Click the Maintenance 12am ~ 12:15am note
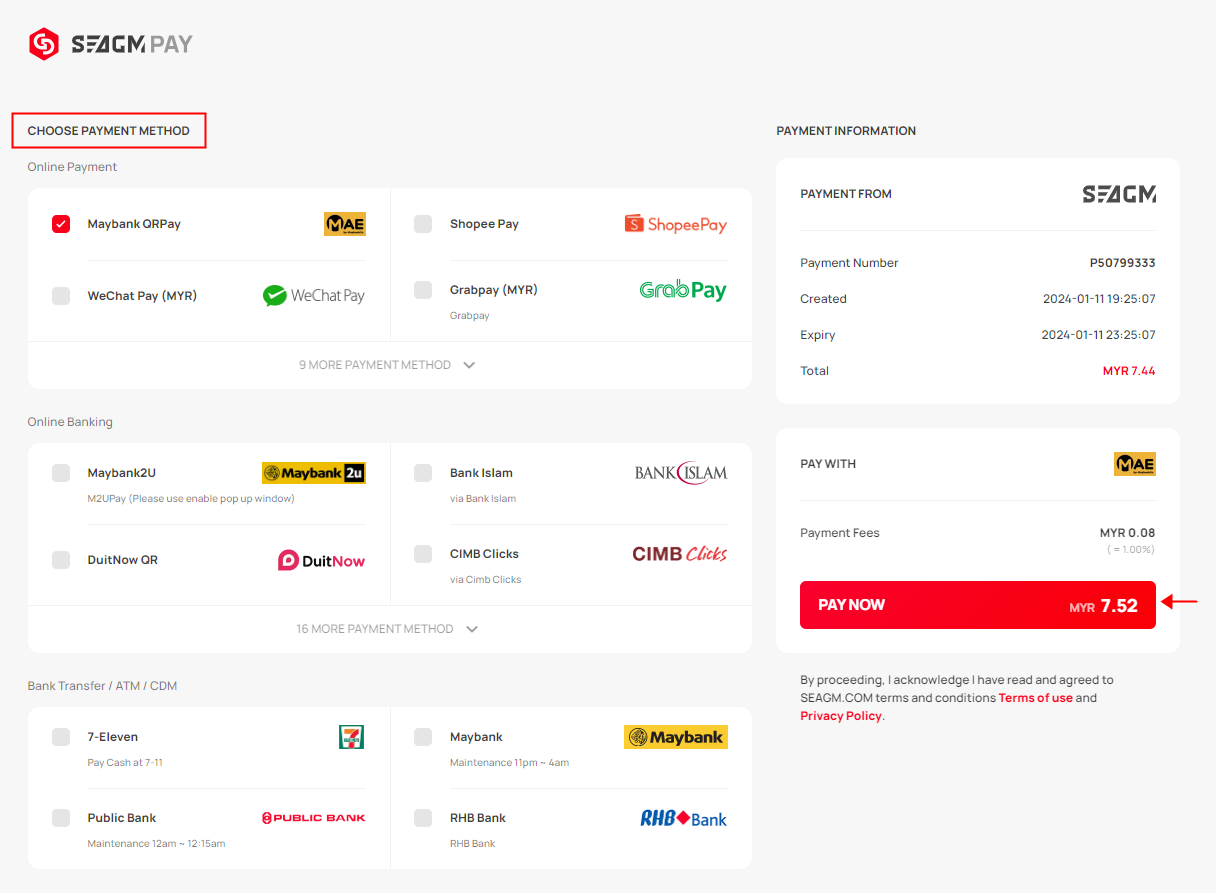The width and height of the screenshot is (1216, 893). 156,843
